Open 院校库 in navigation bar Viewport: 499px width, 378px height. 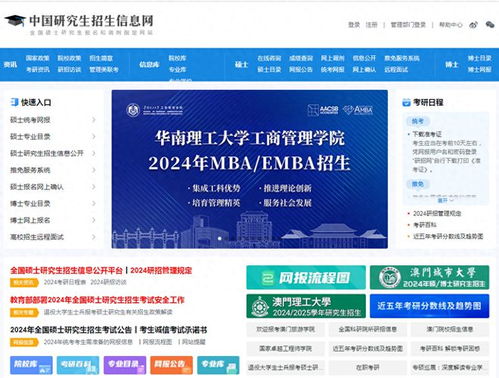[177, 58]
